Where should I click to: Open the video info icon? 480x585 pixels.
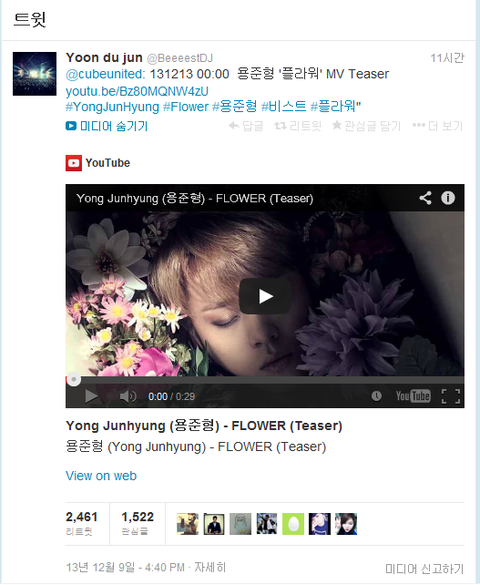[x=448, y=198]
